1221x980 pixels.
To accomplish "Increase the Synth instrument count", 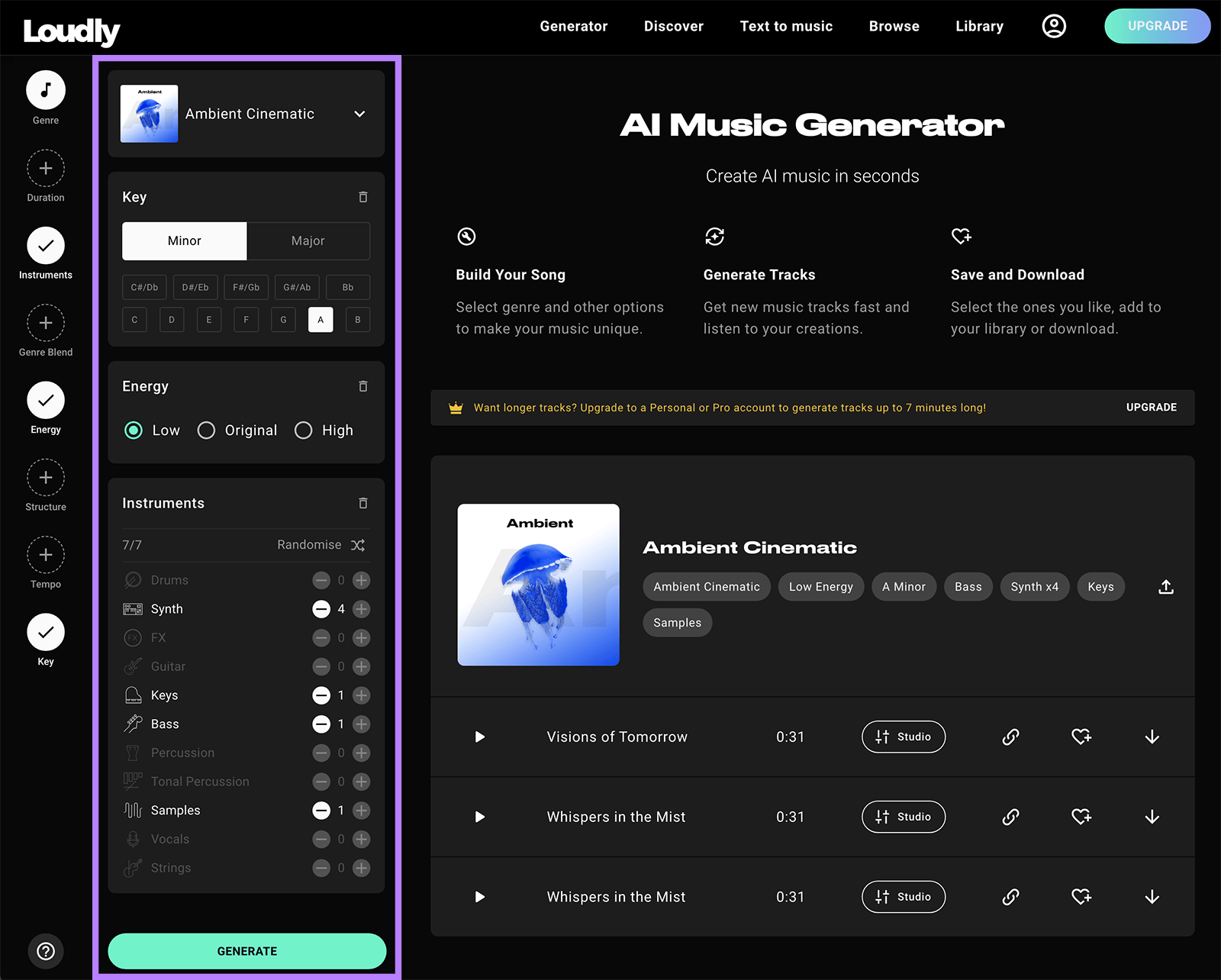I will click(x=362, y=609).
